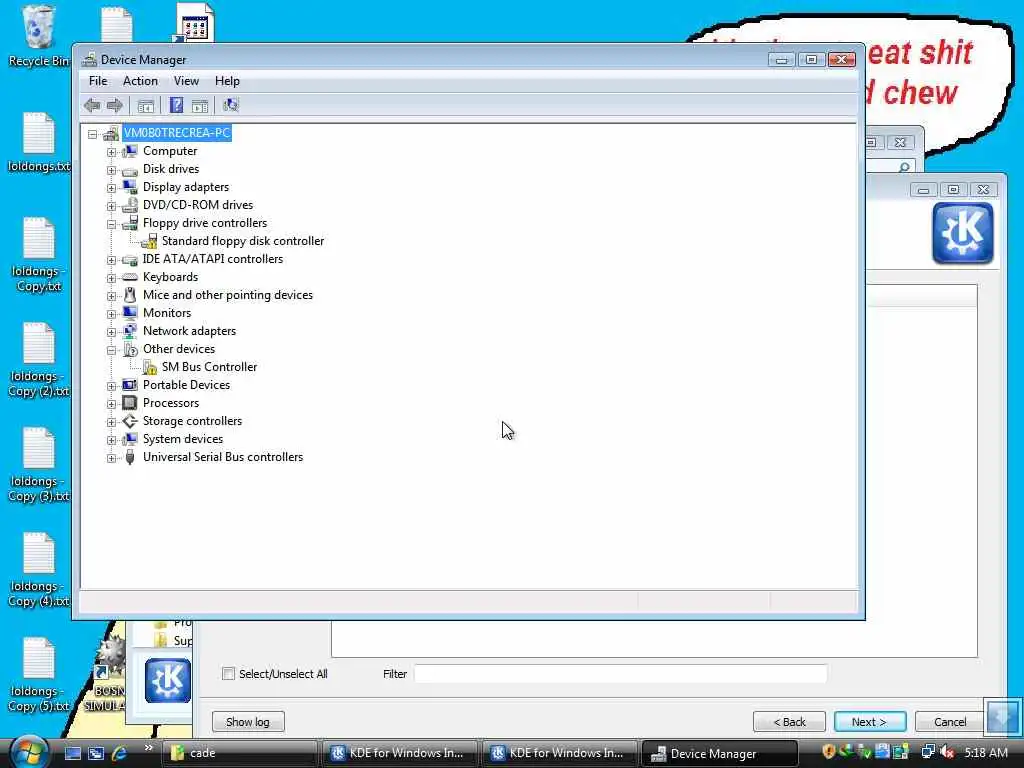The image size is (1024, 768).
Task: Select the SM Bus Controller text
Action: coord(210,367)
